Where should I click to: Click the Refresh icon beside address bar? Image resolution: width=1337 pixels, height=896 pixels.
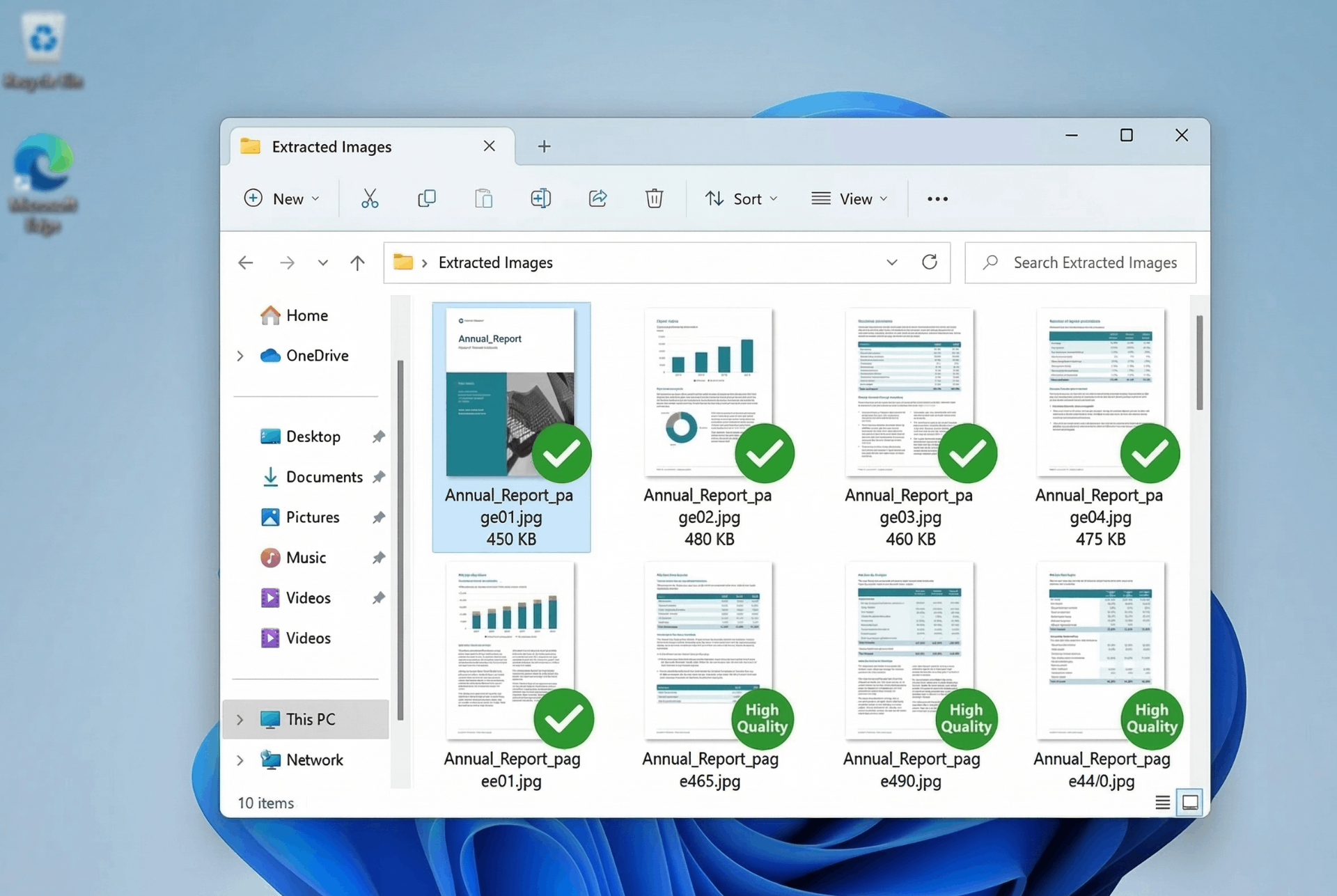(x=929, y=262)
